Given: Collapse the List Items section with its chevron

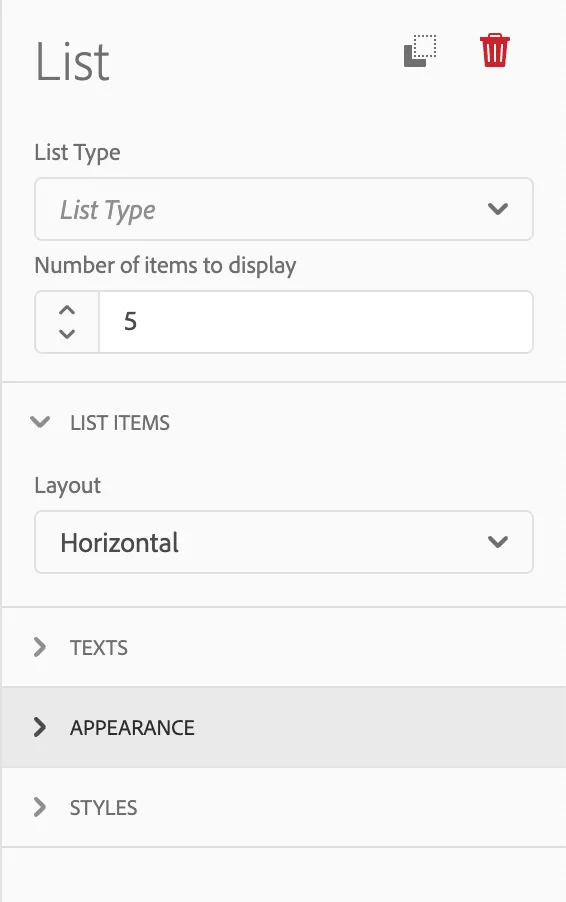Looking at the screenshot, I should tap(40, 422).
